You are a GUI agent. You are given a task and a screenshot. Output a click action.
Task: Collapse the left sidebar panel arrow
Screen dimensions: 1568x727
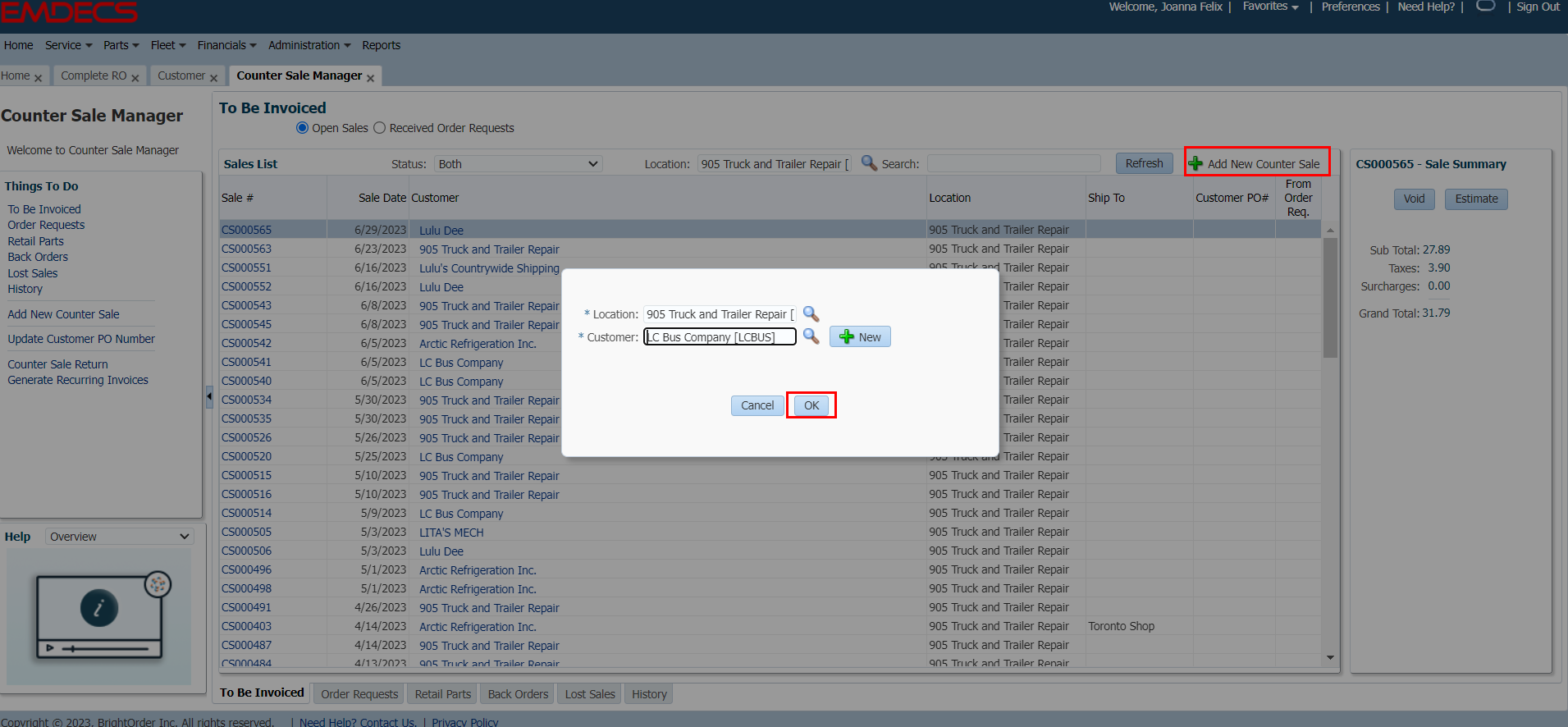tap(209, 396)
